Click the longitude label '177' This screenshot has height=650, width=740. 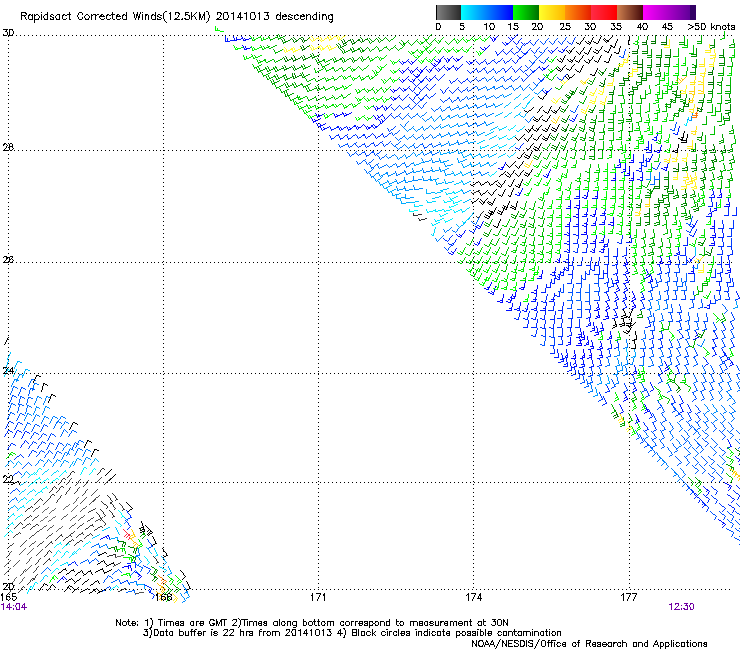[x=629, y=598]
